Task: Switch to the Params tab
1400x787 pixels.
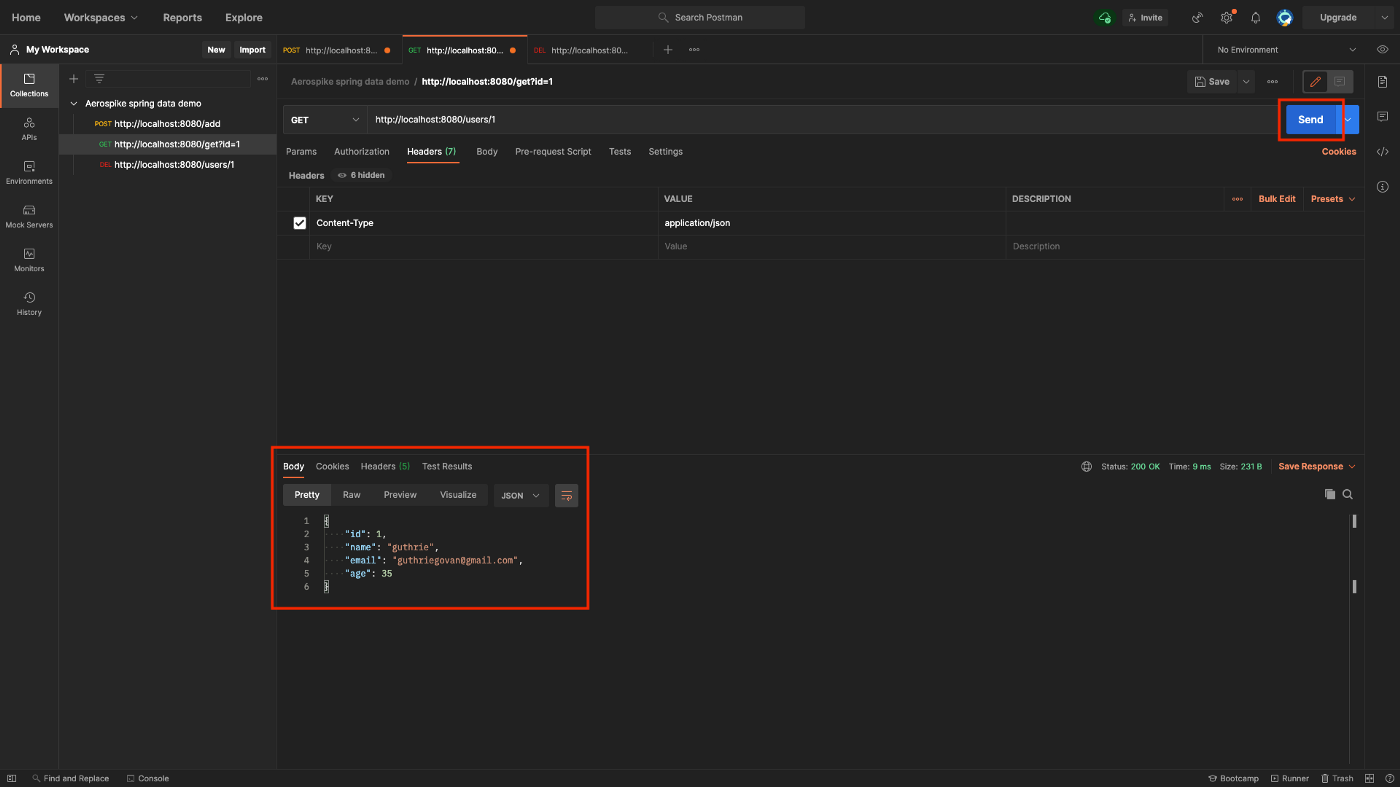Action: point(301,152)
